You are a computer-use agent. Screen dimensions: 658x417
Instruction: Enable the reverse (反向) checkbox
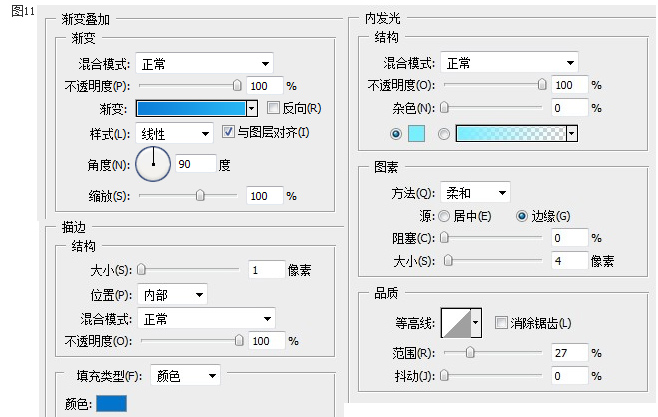point(273,108)
